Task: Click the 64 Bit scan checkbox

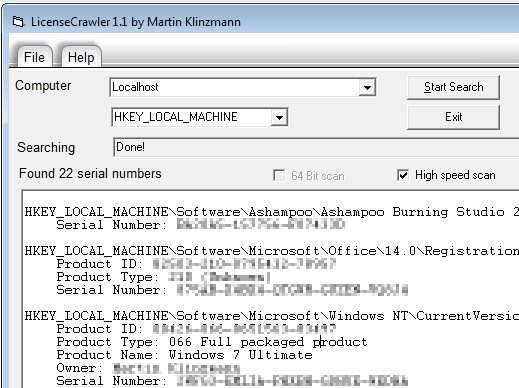Action: coord(279,175)
